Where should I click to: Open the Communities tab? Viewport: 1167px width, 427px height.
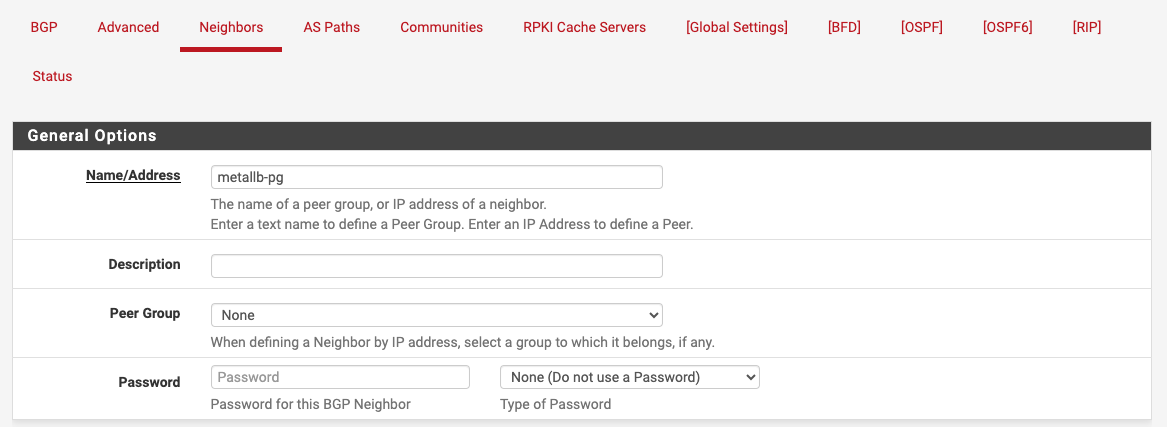coord(441,27)
